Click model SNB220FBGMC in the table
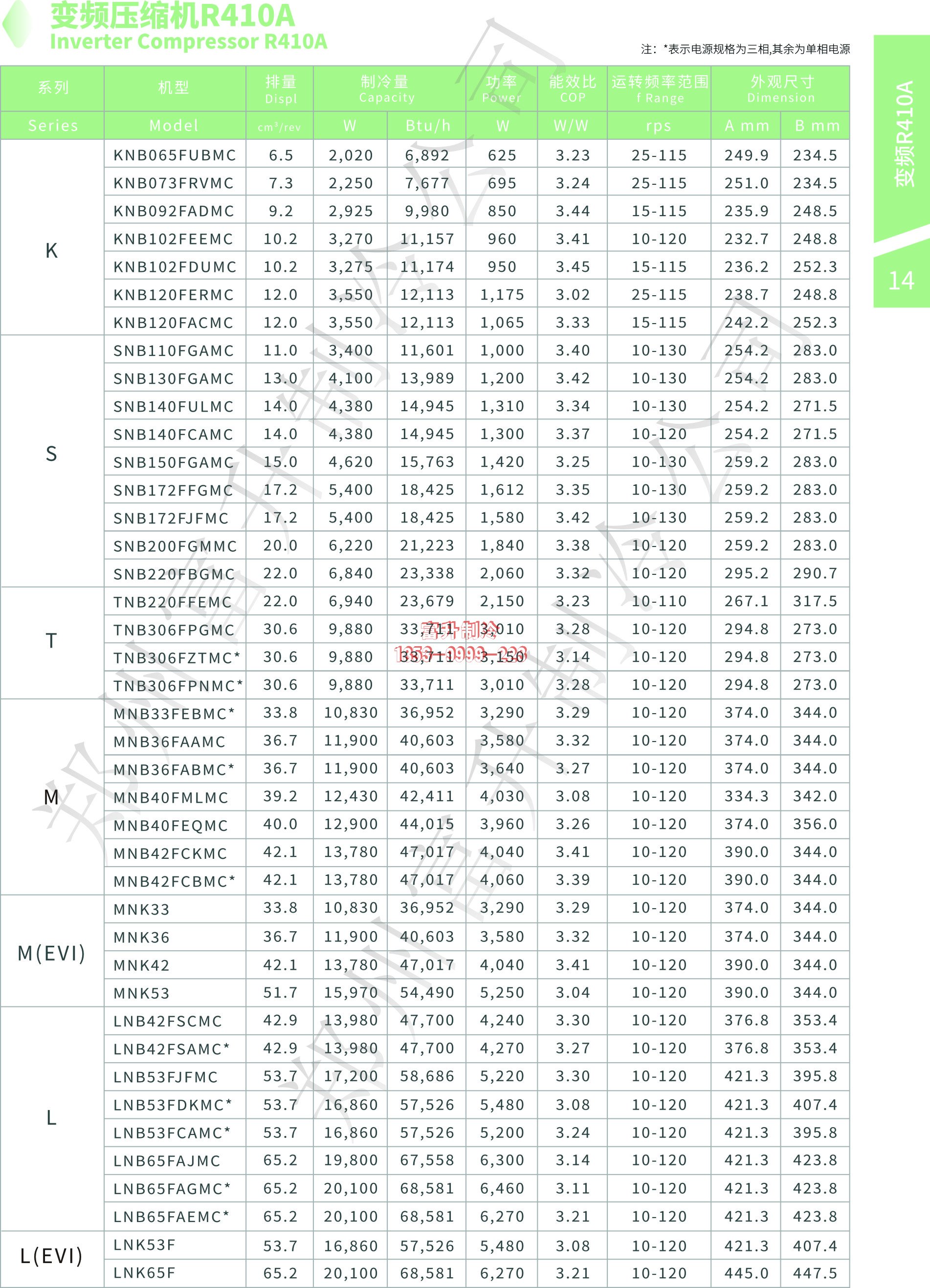The image size is (930, 1288). 174,574
